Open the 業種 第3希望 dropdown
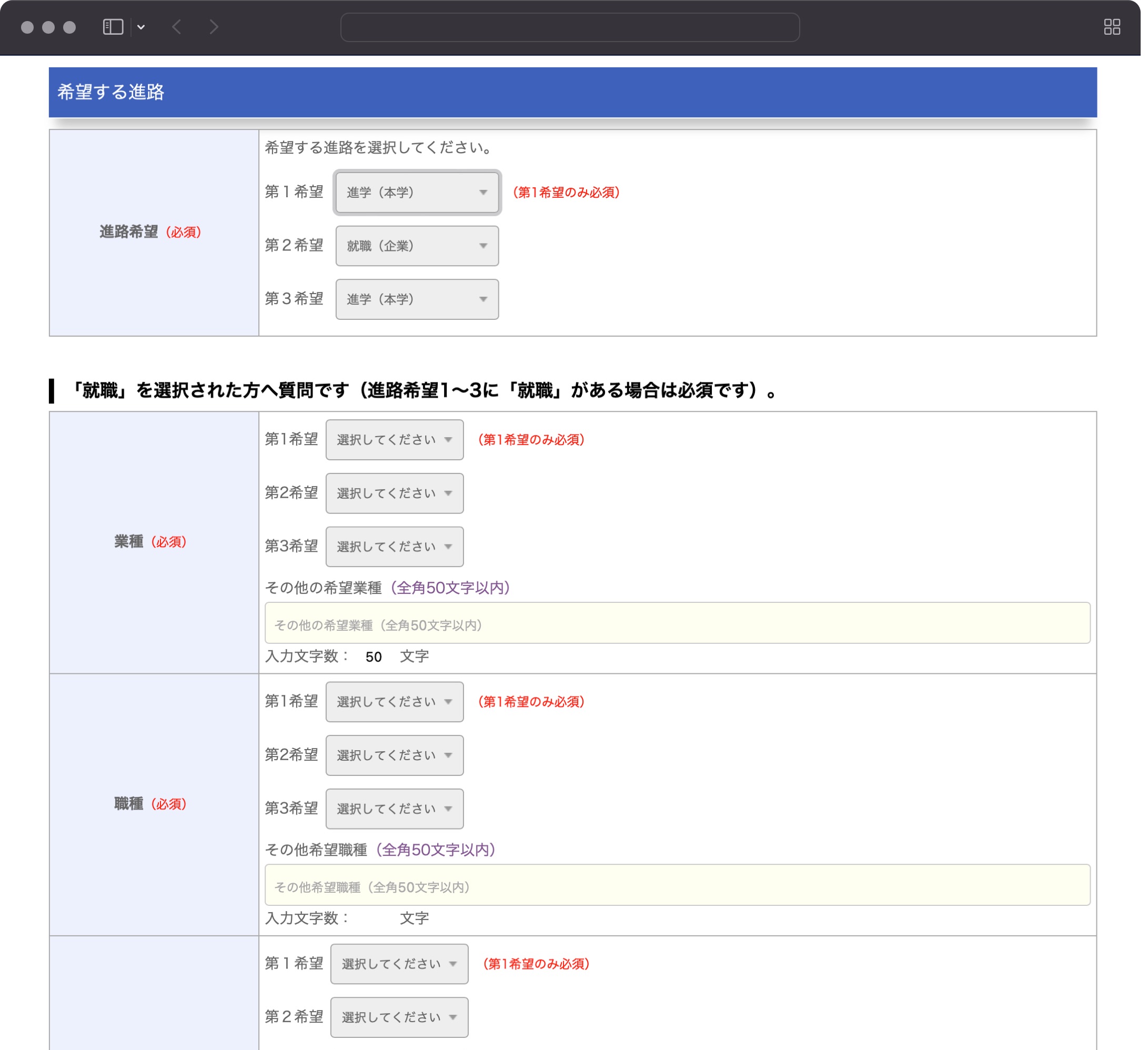The image size is (1148, 1050). click(395, 547)
